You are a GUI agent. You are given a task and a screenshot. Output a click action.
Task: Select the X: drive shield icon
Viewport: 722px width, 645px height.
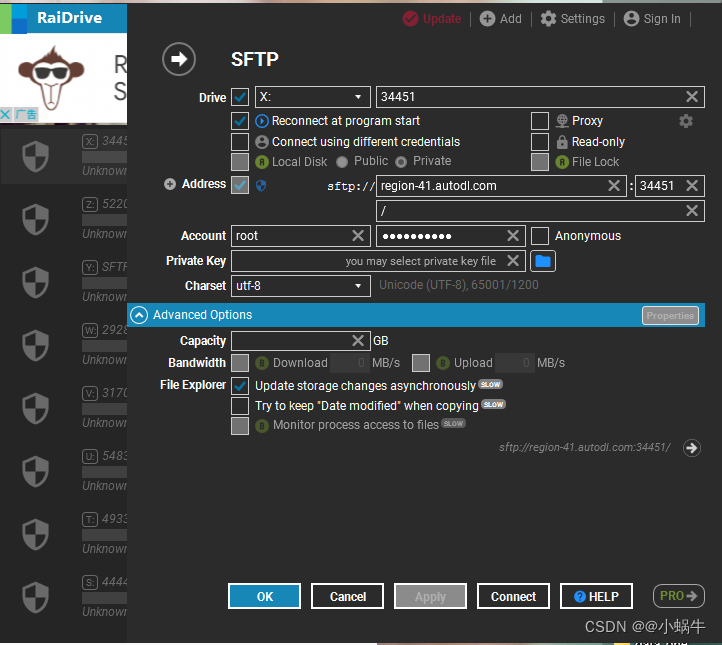(x=35, y=157)
